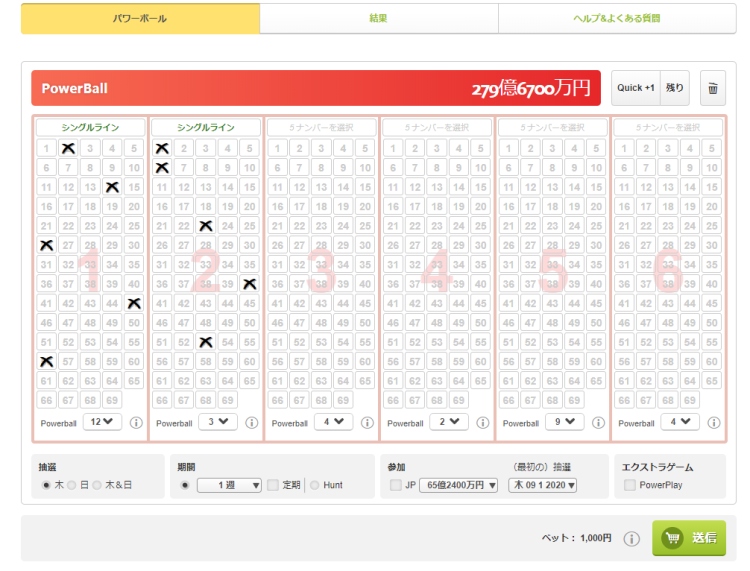Unmark crossed number 40 in line 2
Viewport: 750px width, 571px height.
250,284
